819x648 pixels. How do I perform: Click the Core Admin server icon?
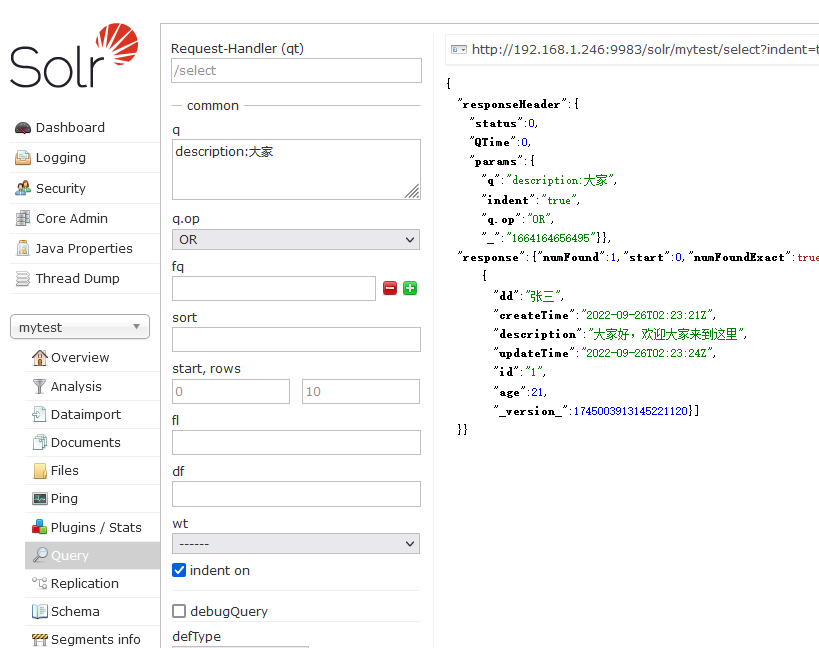22,218
